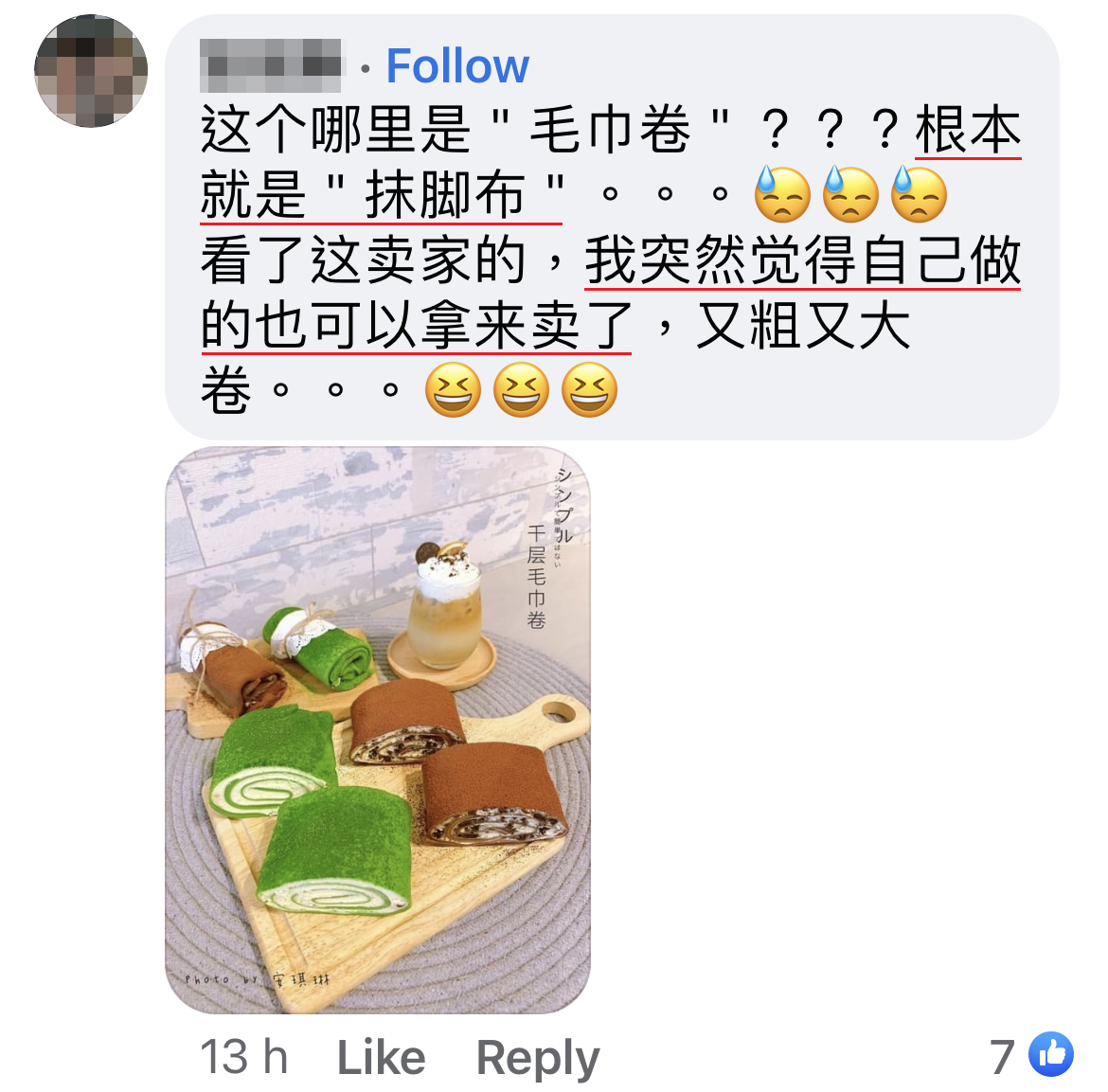Click the underlined 抹脚布 text
The image size is (1108, 1092).
444,194
